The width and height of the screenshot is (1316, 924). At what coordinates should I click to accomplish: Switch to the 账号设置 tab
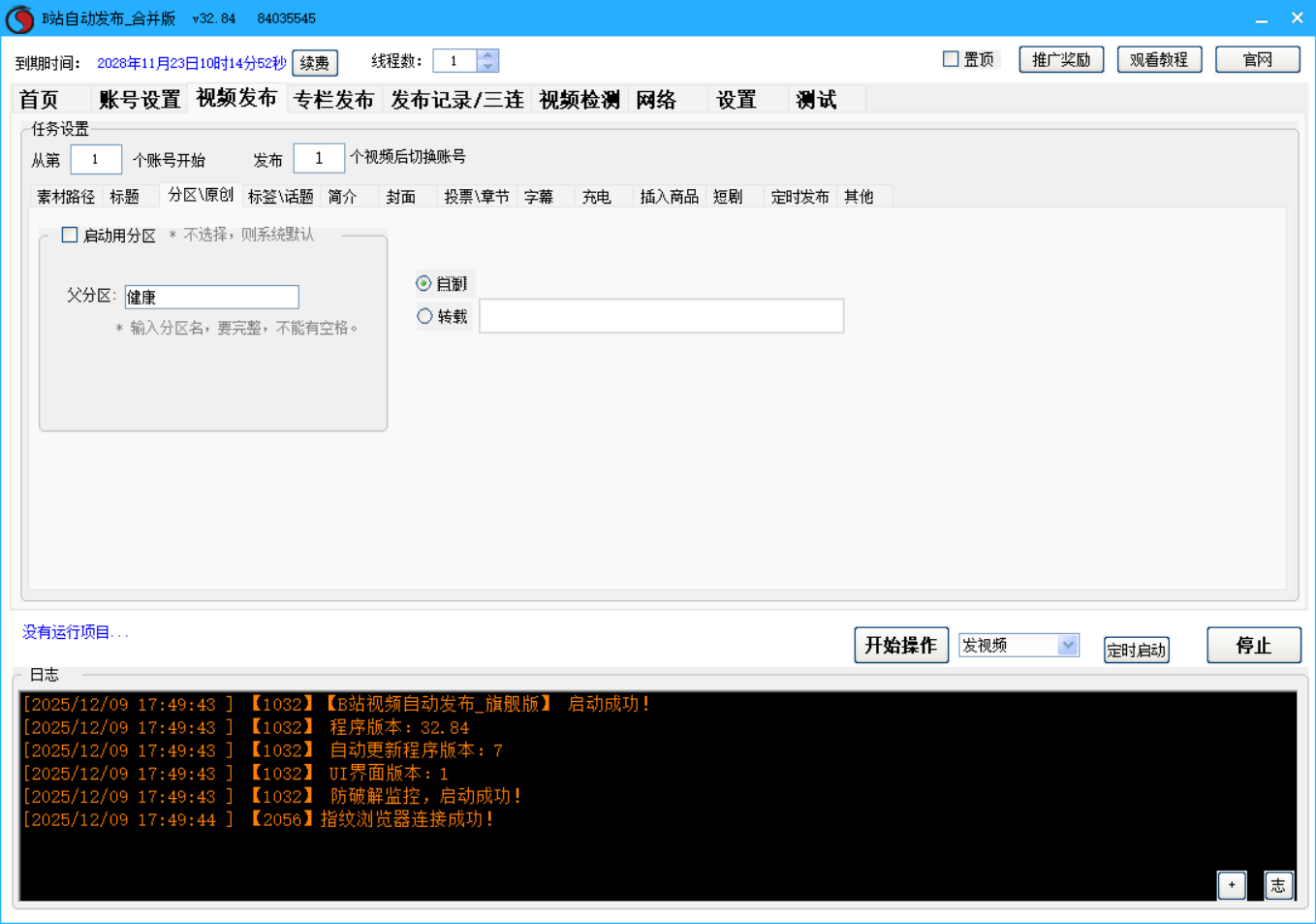[x=140, y=100]
